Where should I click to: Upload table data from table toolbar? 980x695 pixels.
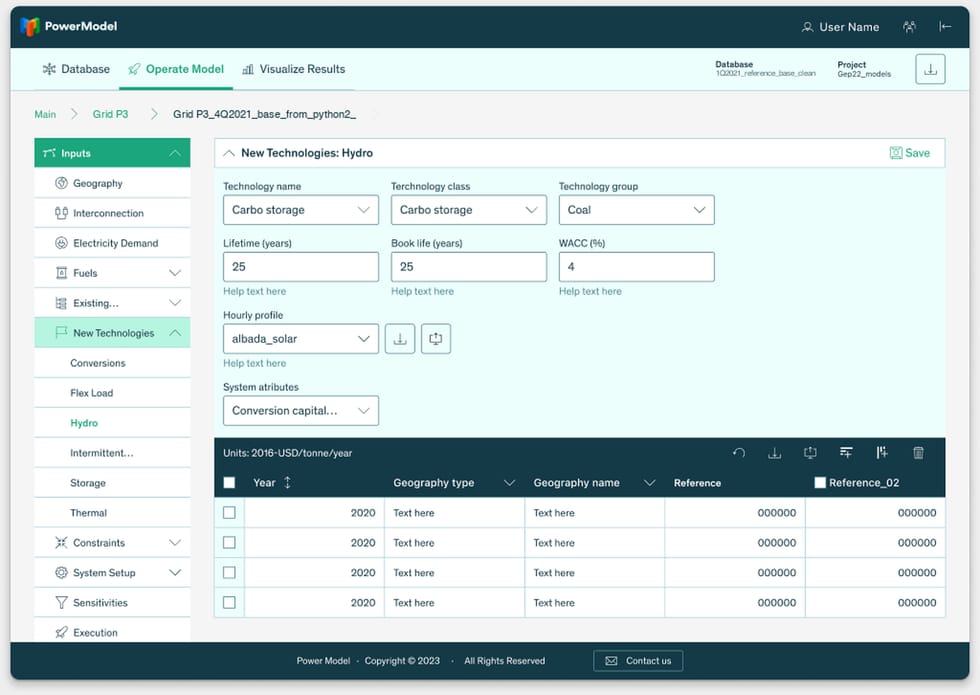pos(810,452)
